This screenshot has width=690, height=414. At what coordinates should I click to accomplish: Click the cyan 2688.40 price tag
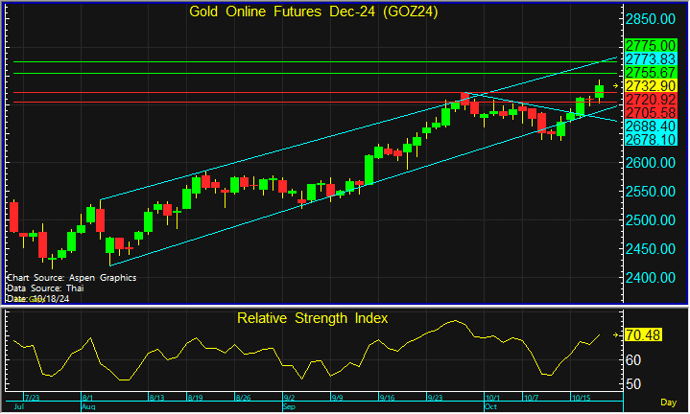tap(651, 127)
